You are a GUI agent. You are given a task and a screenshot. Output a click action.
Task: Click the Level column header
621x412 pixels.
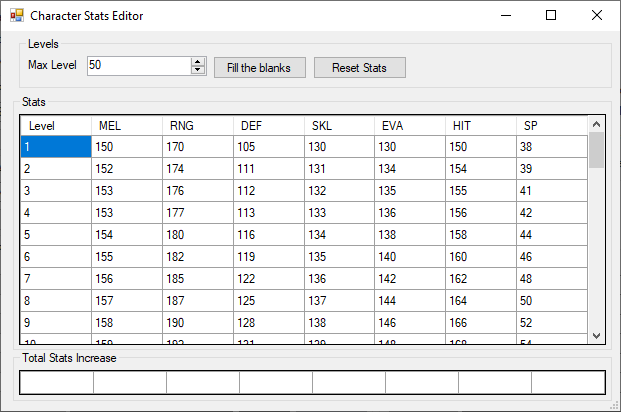pos(56,126)
